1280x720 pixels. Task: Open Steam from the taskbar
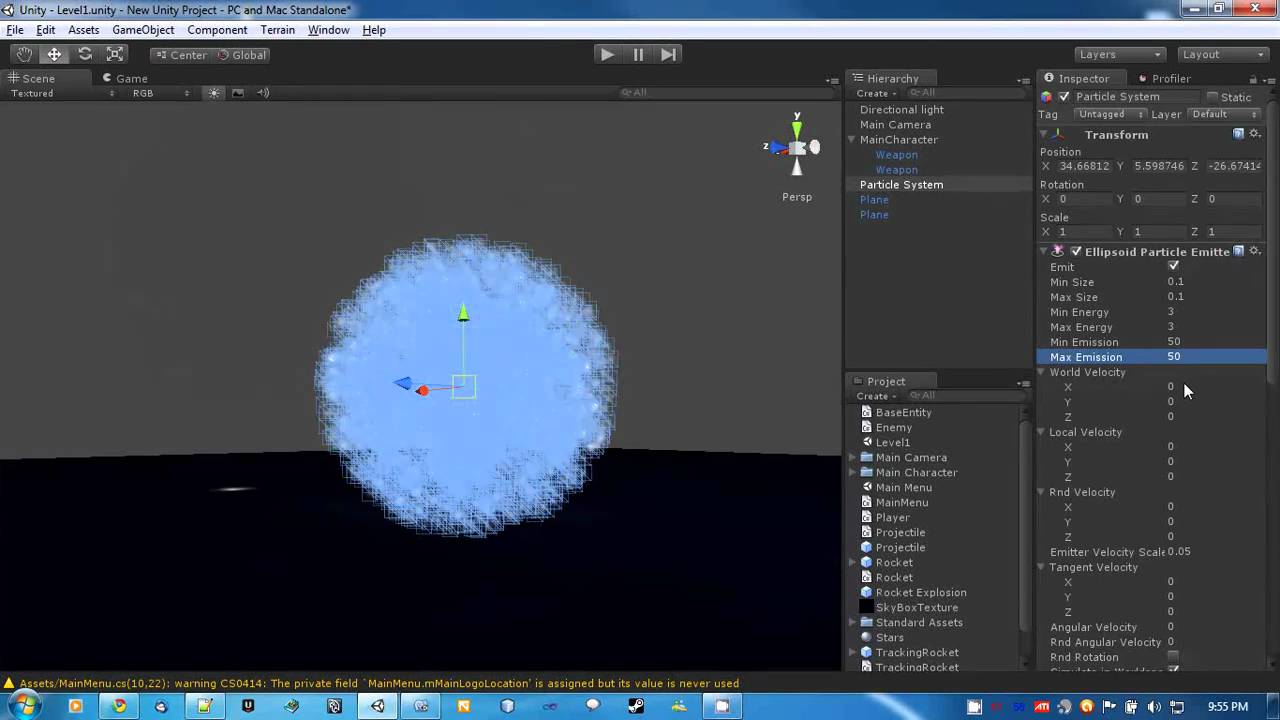coord(636,706)
